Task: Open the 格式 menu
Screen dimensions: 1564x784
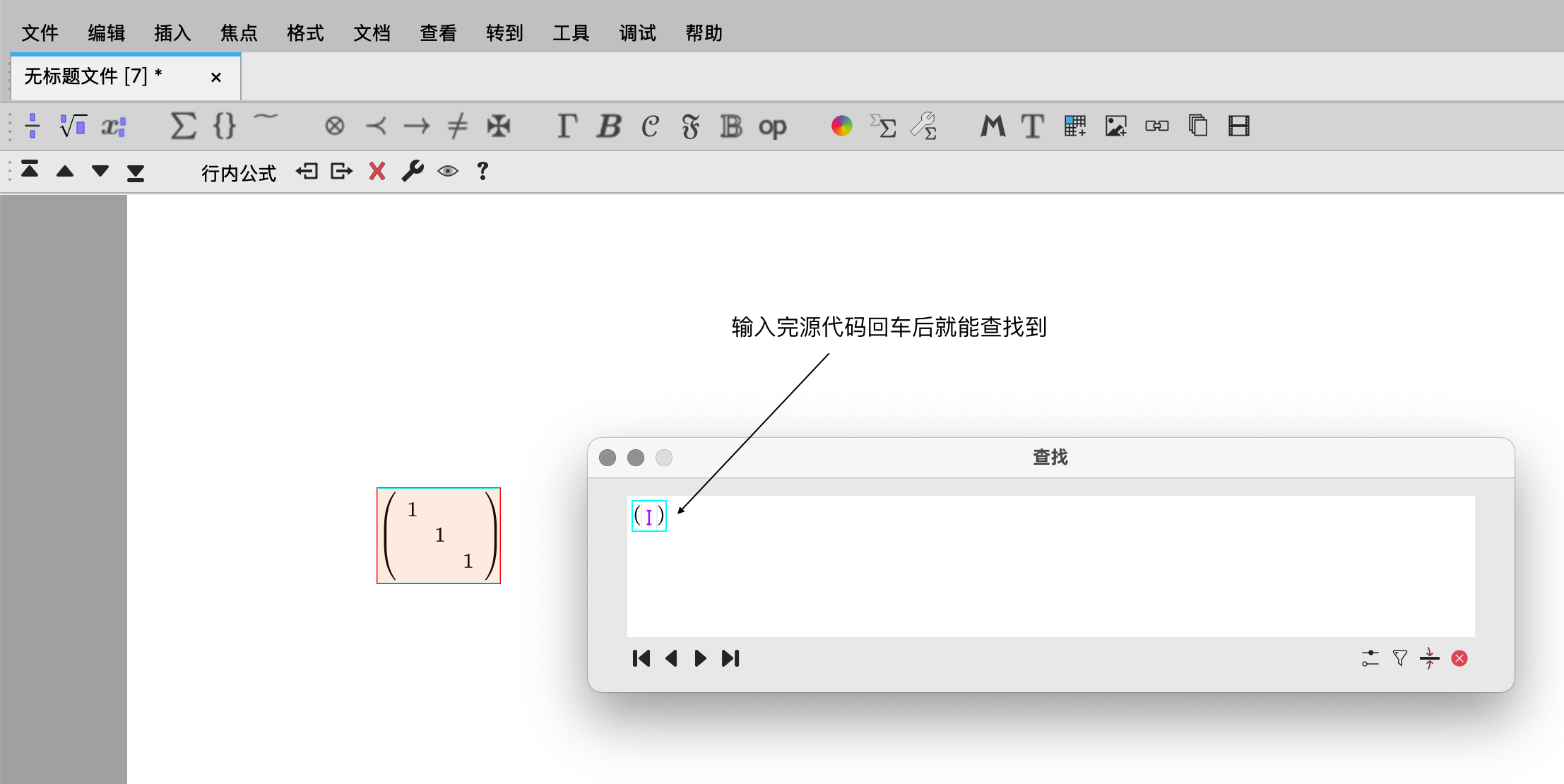Action: pyautogui.click(x=305, y=33)
